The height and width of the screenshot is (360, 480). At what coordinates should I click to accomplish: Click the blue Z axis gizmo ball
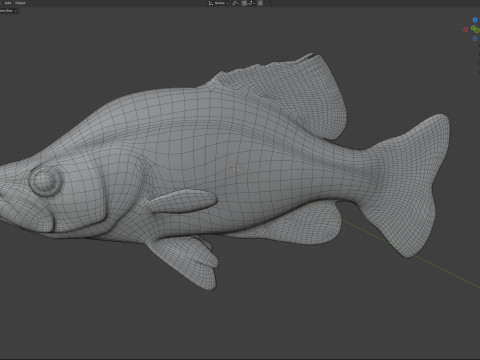click(x=475, y=20)
